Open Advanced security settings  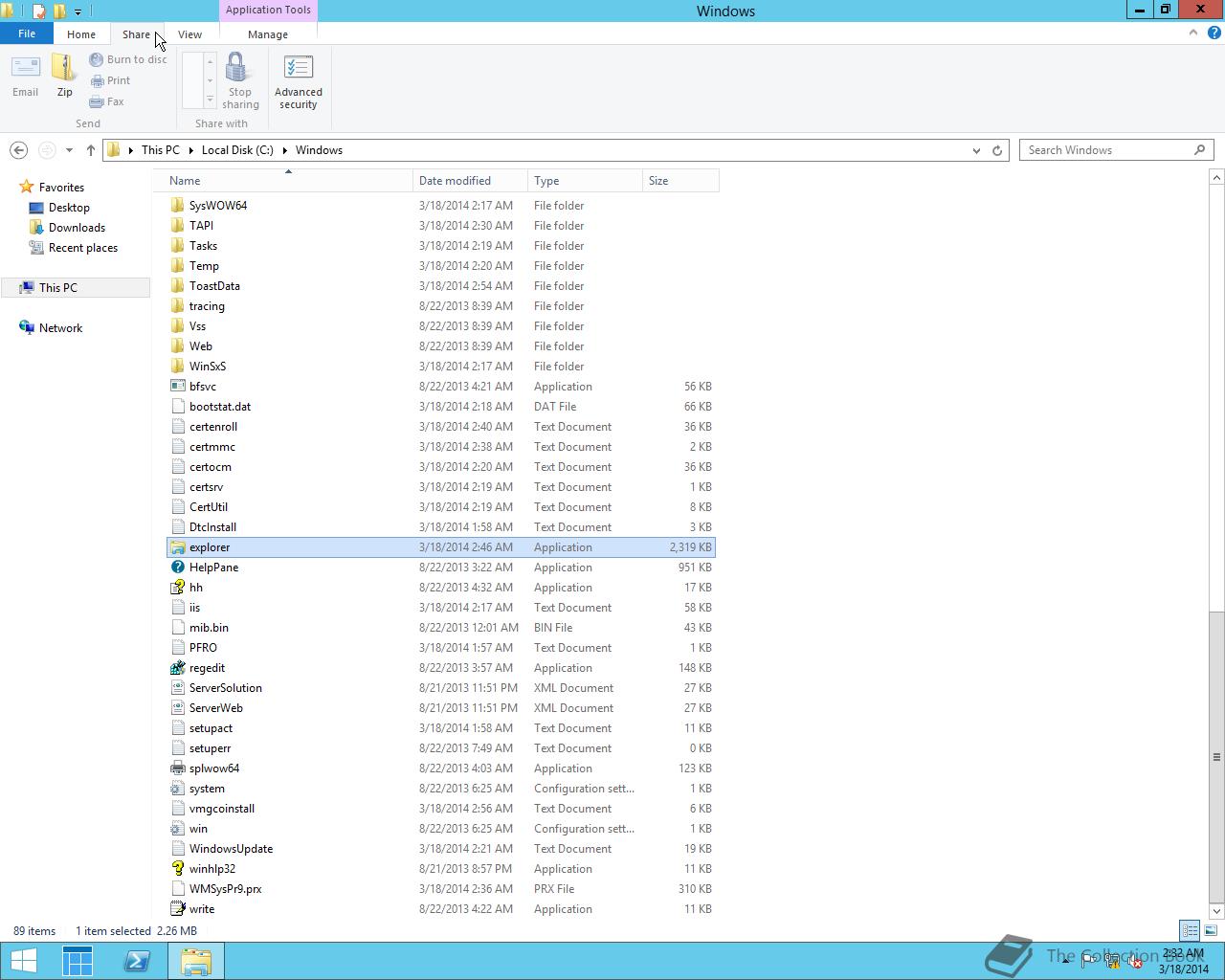(x=298, y=81)
